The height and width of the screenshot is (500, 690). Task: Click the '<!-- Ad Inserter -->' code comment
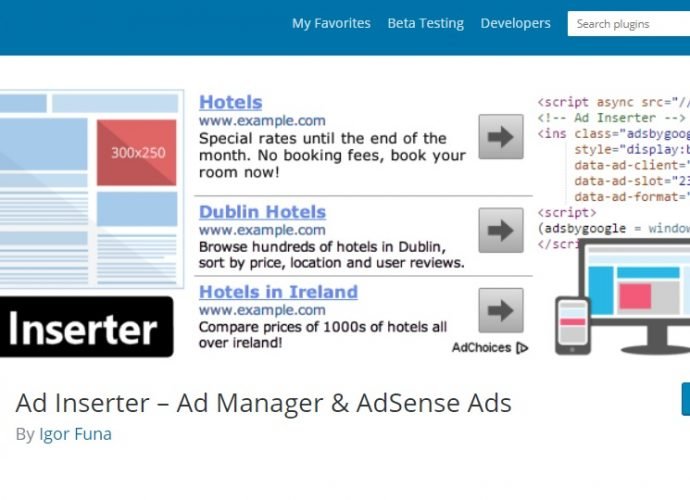pyautogui.click(x=611, y=118)
